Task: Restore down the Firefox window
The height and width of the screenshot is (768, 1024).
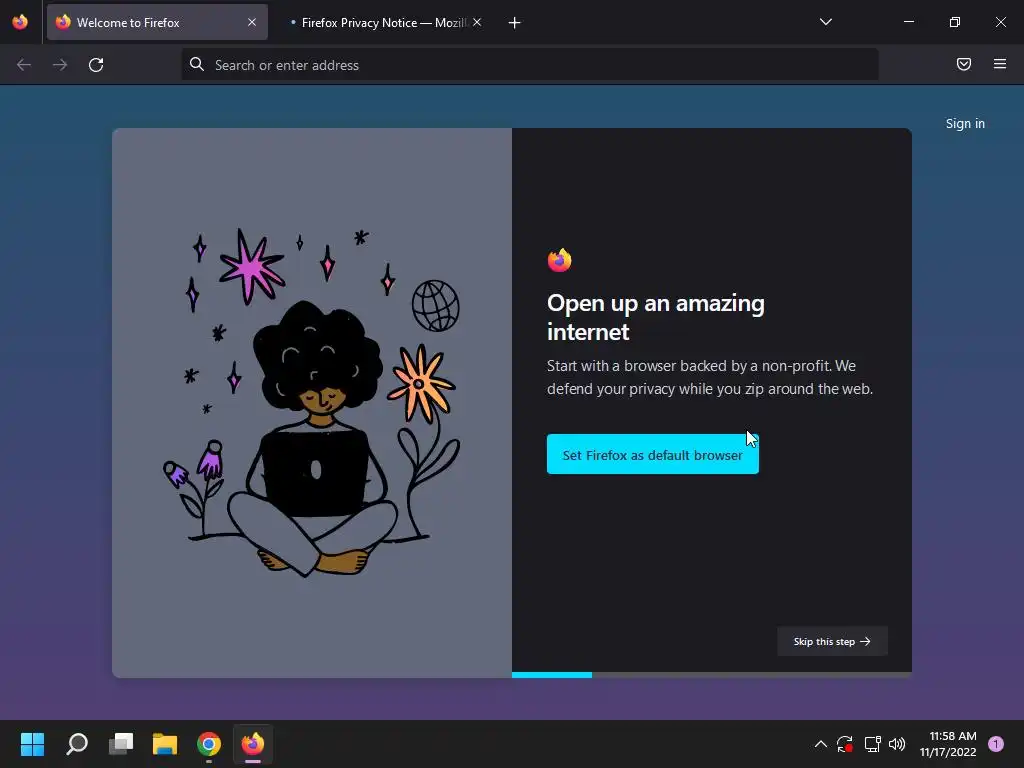Action: [x=955, y=22]
